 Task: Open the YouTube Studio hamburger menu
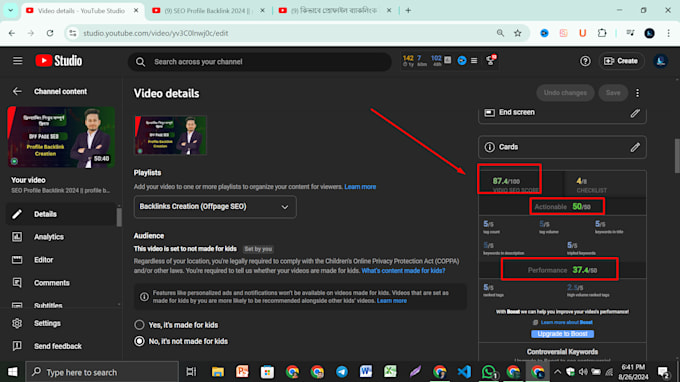click(17, 61)
